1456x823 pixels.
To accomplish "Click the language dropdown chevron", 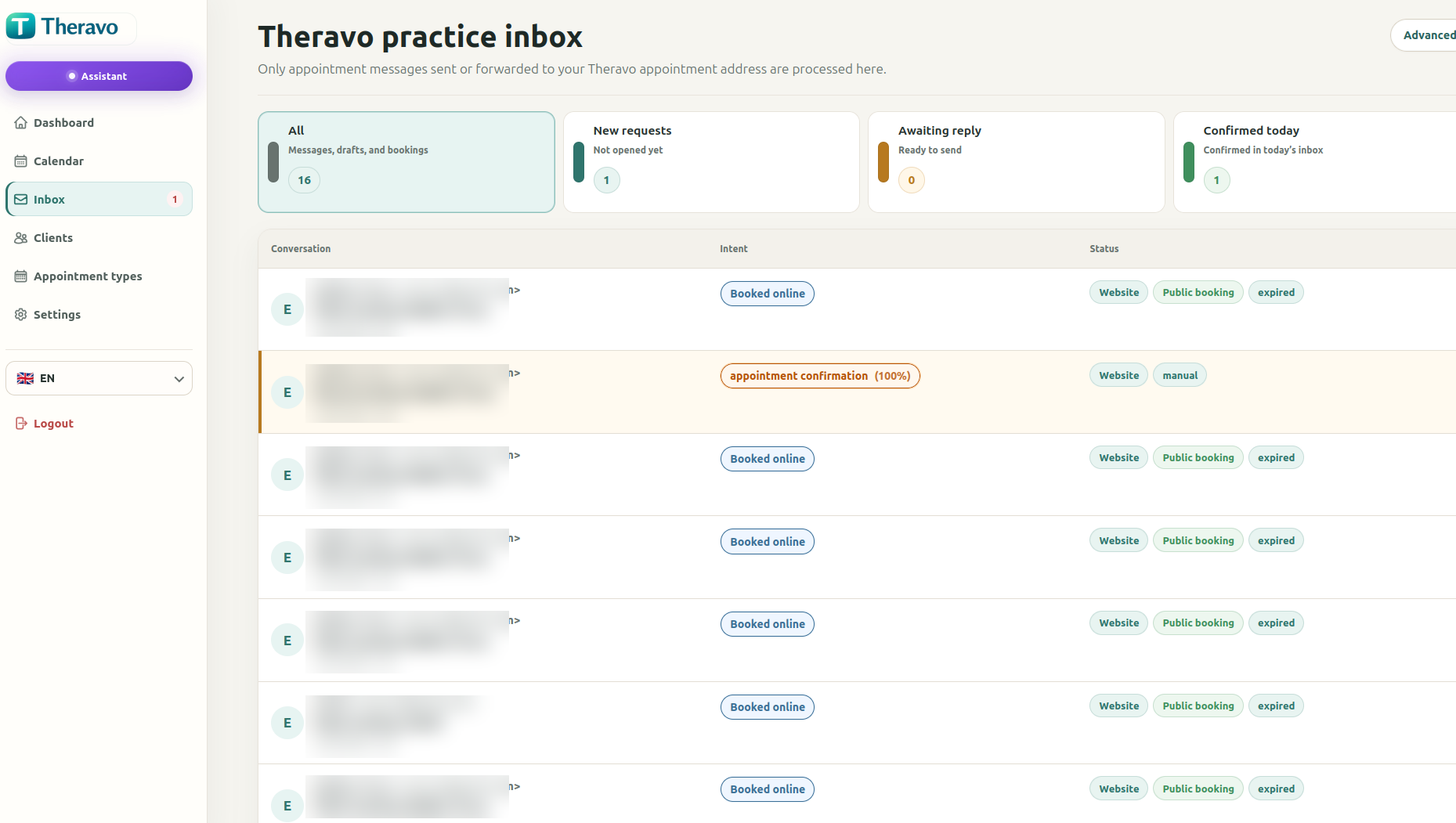I will coord(179,379).
